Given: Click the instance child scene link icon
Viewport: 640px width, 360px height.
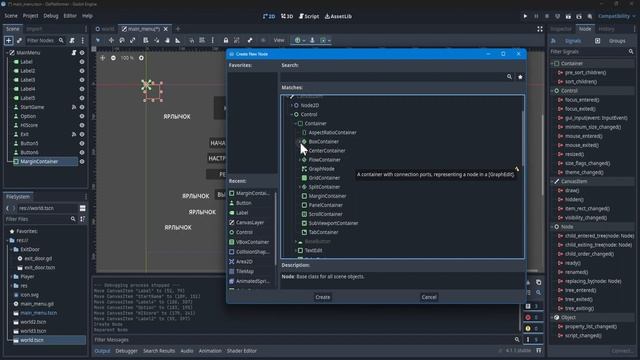Looking at the screenshot, I should tap(19, 40).
